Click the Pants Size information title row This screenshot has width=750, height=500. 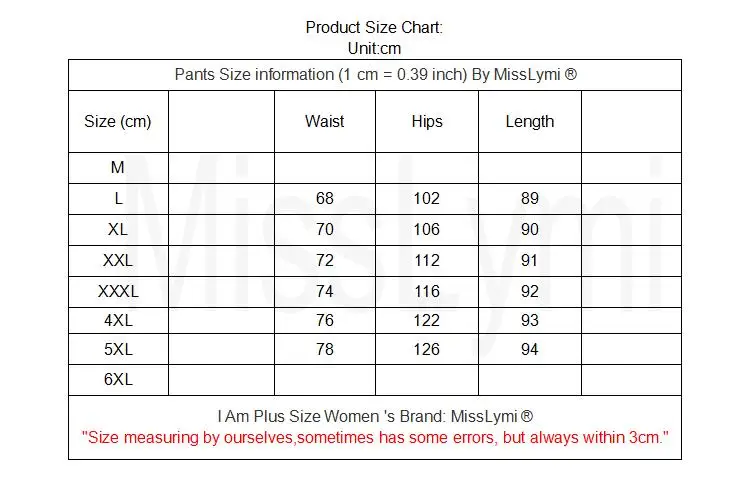[375, 75]
